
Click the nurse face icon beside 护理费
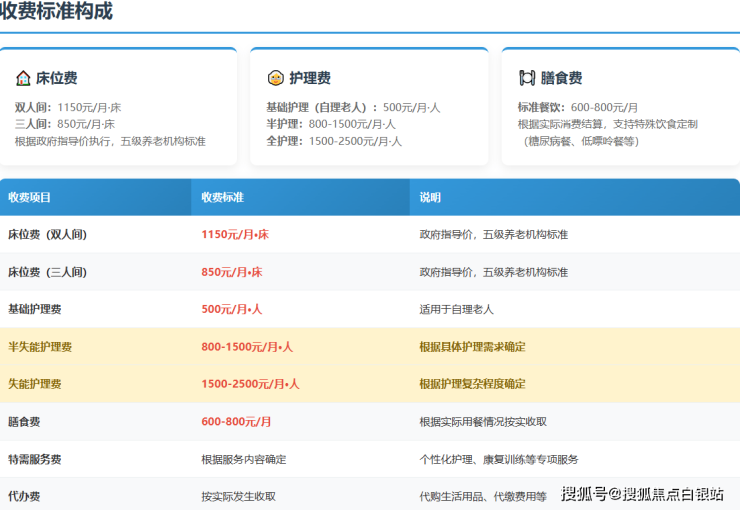(275, 78)
